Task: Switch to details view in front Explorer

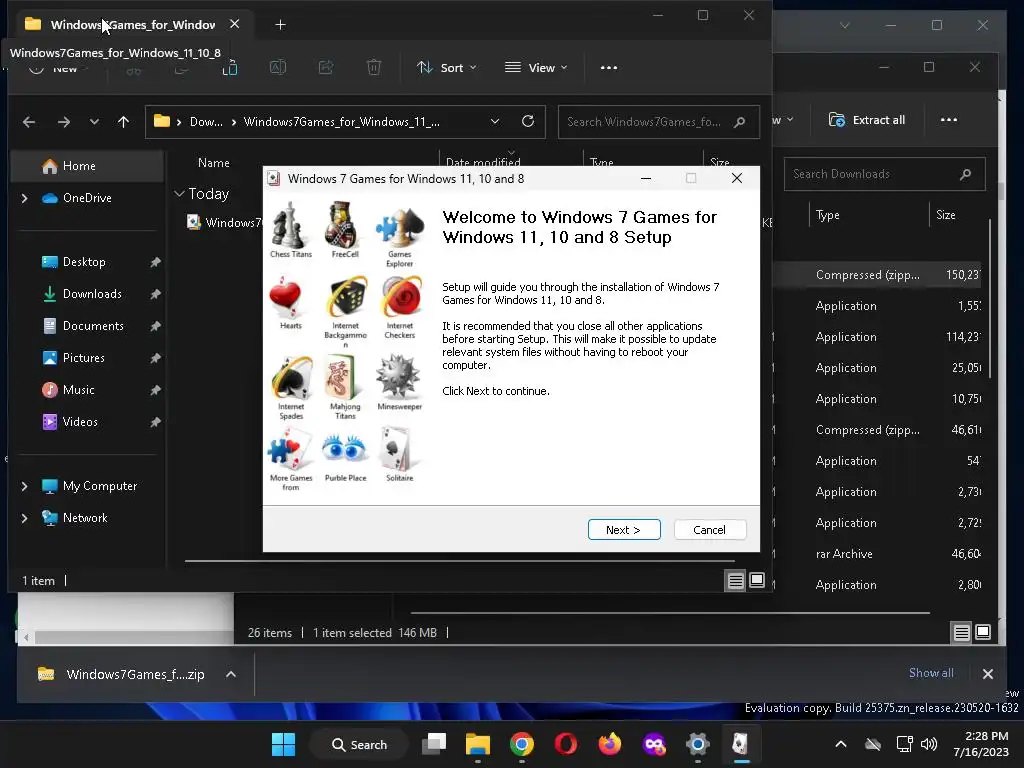Action: (x=735, y=581)
